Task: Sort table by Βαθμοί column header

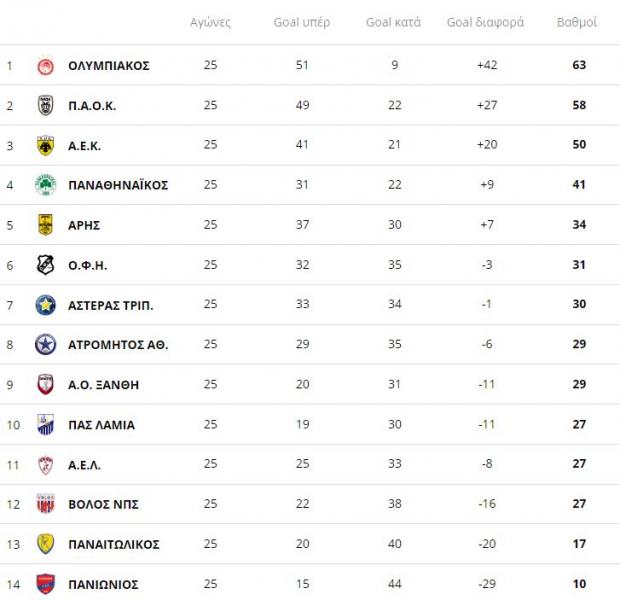Action: (x=576, y=22)
